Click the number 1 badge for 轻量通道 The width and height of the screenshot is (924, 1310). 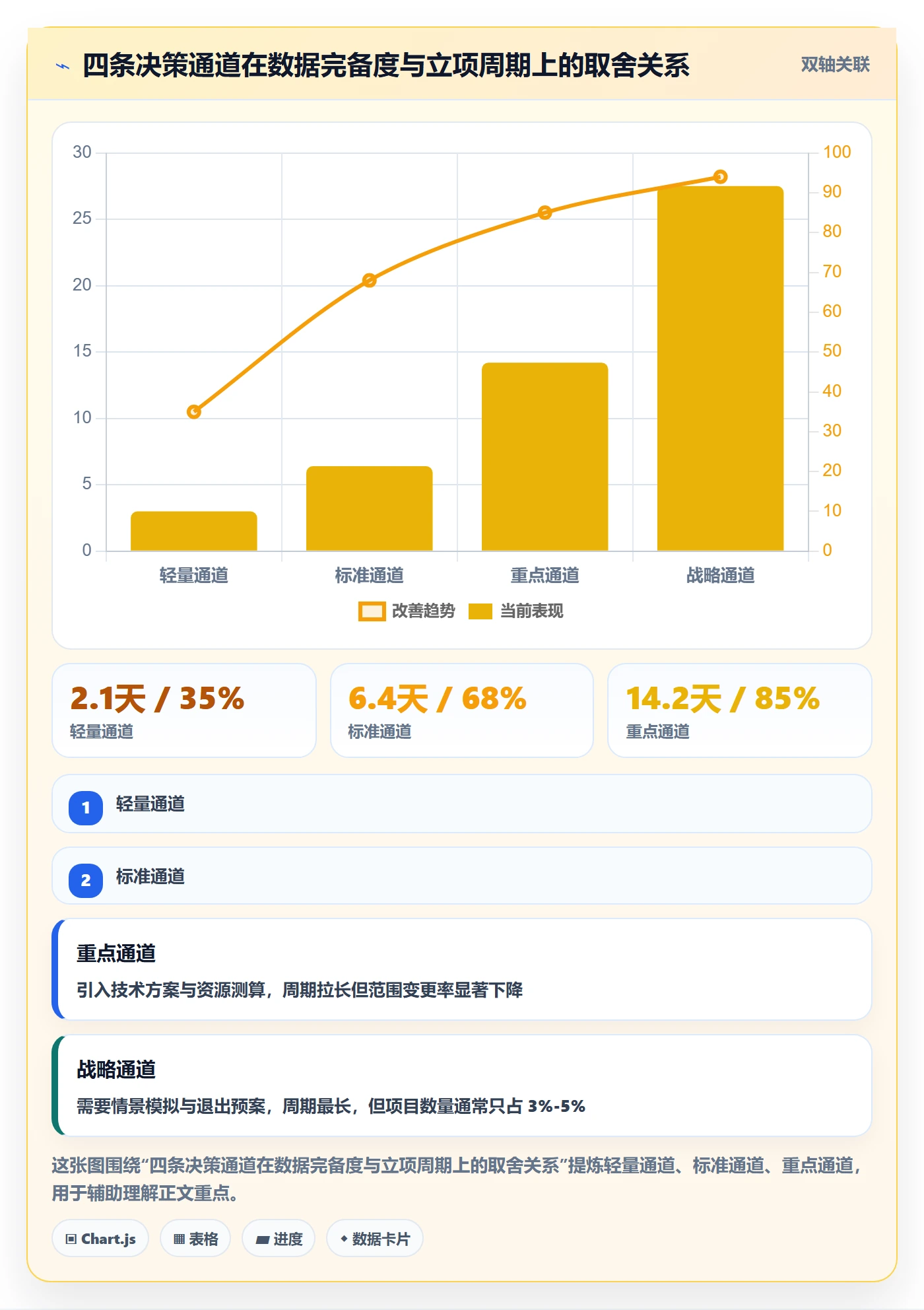86,808
